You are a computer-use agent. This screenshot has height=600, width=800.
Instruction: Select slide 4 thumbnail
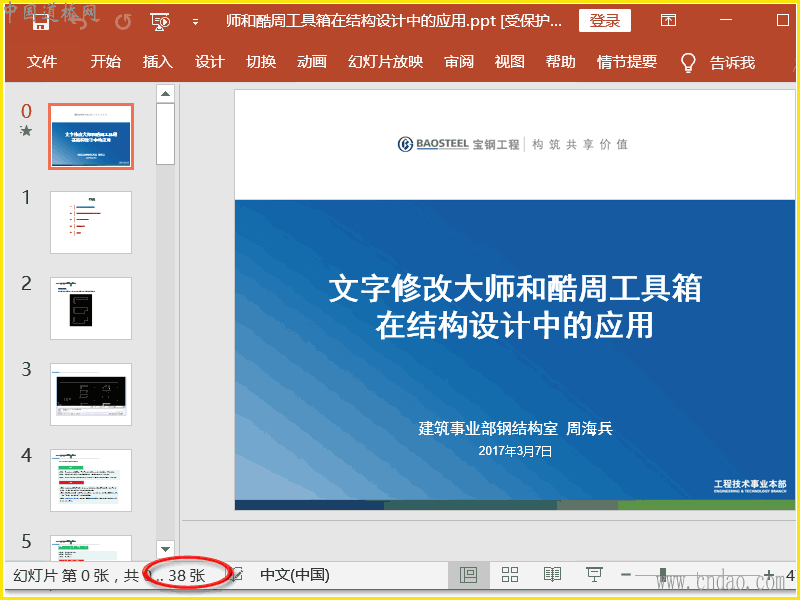pos(91,480)
